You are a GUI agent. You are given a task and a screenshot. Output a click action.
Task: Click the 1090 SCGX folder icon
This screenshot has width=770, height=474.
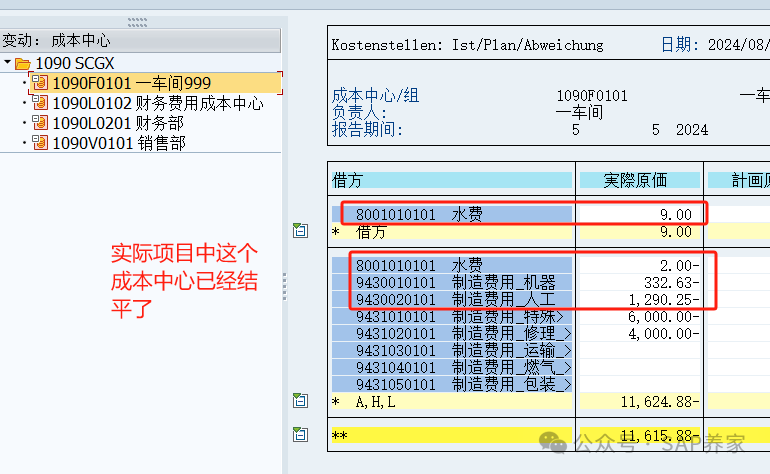tap(23, 63)
